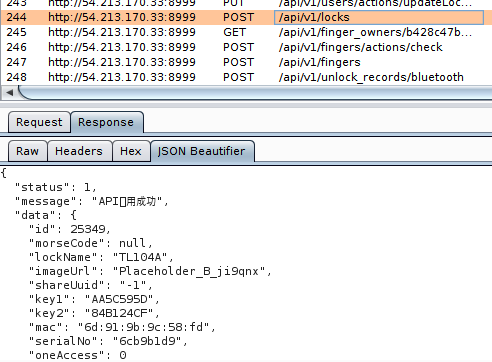This screenshot has width=492, height=362.
Task: Click the left scroll arrow icon
Action: point(10,93)
